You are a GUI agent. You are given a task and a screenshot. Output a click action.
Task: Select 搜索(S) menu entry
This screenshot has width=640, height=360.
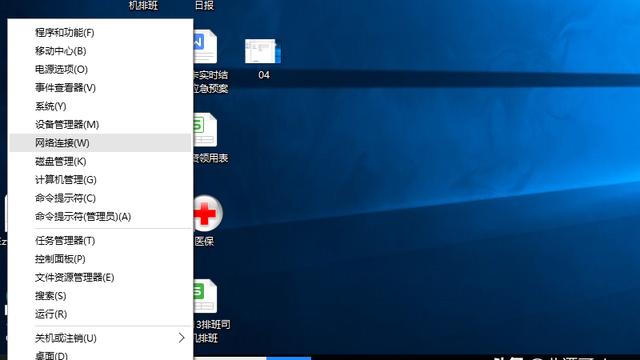pyautogui.click(x=100, y=296)
